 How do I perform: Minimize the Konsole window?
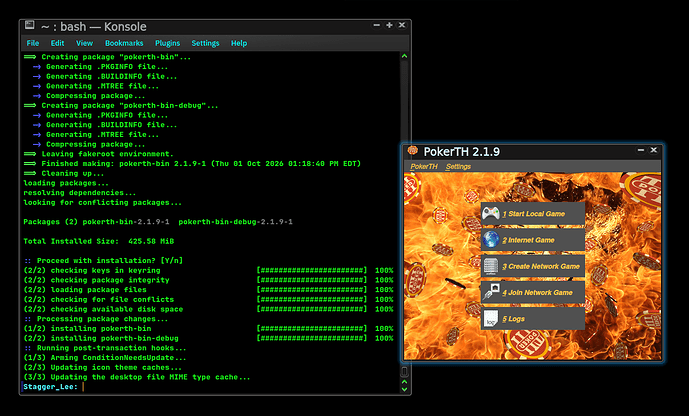tap(377, 25)
